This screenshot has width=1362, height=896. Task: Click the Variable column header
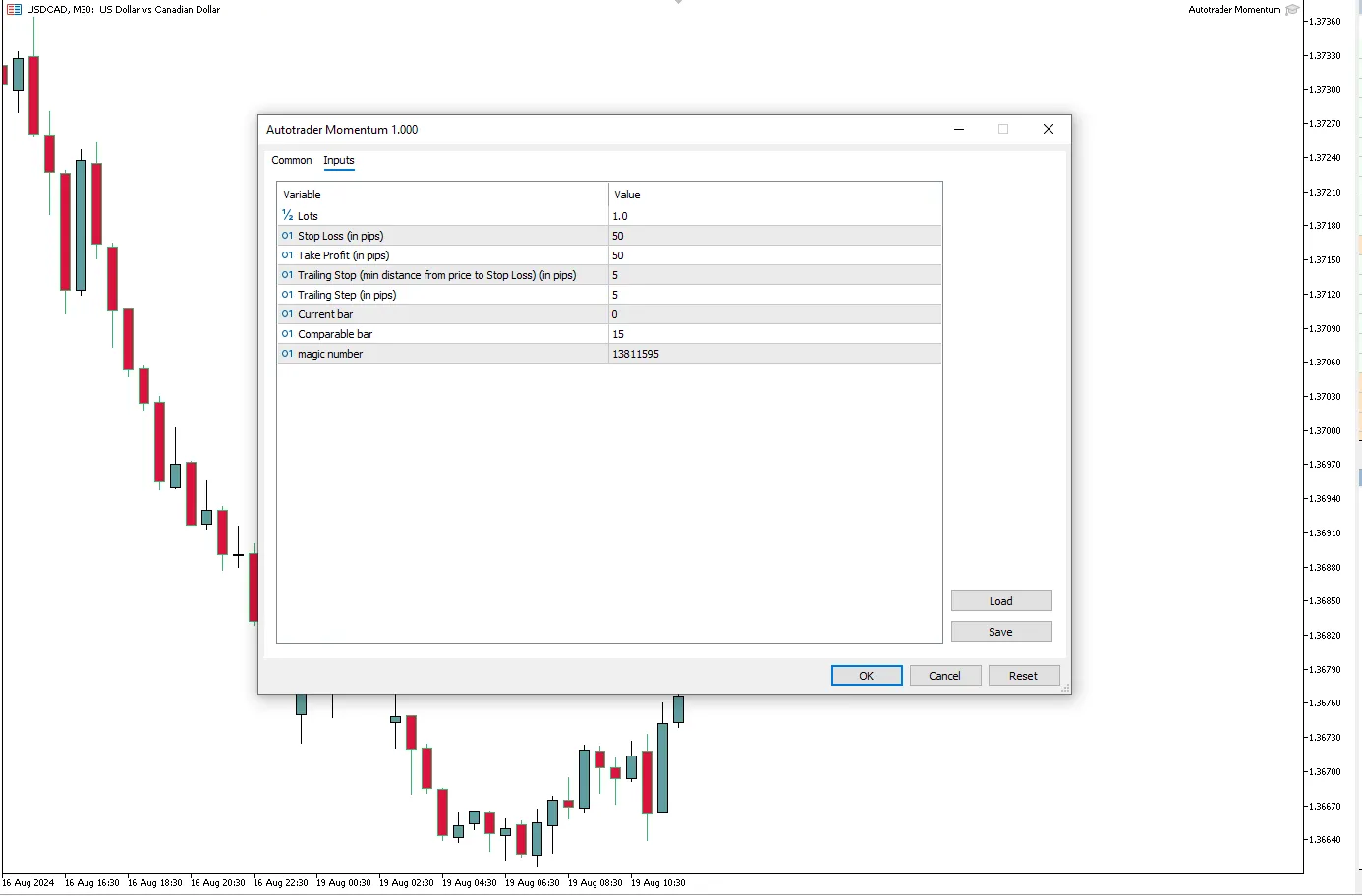tap(443, 195)
